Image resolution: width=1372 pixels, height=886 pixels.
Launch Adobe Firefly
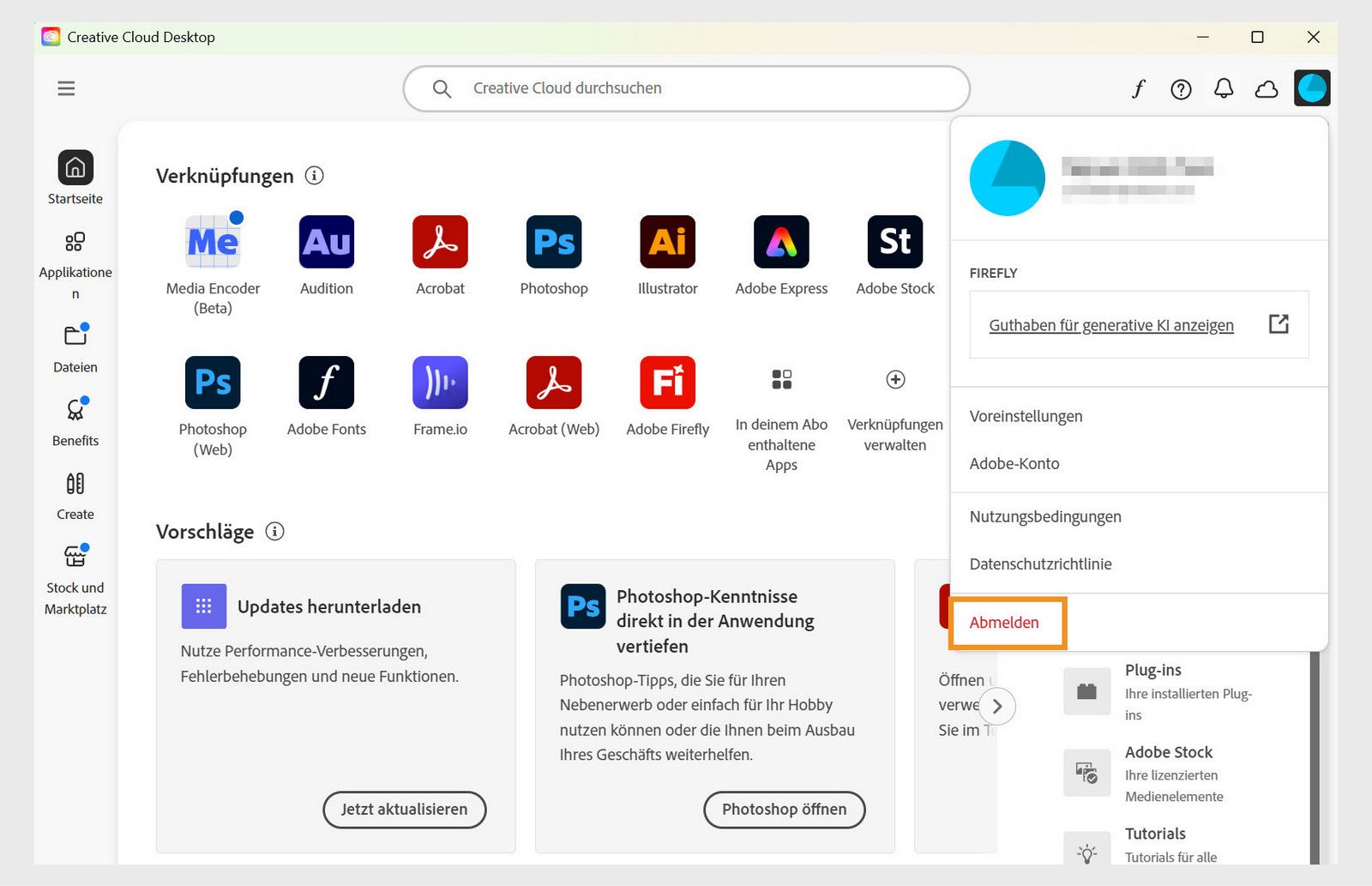click(x=666, y=383)
